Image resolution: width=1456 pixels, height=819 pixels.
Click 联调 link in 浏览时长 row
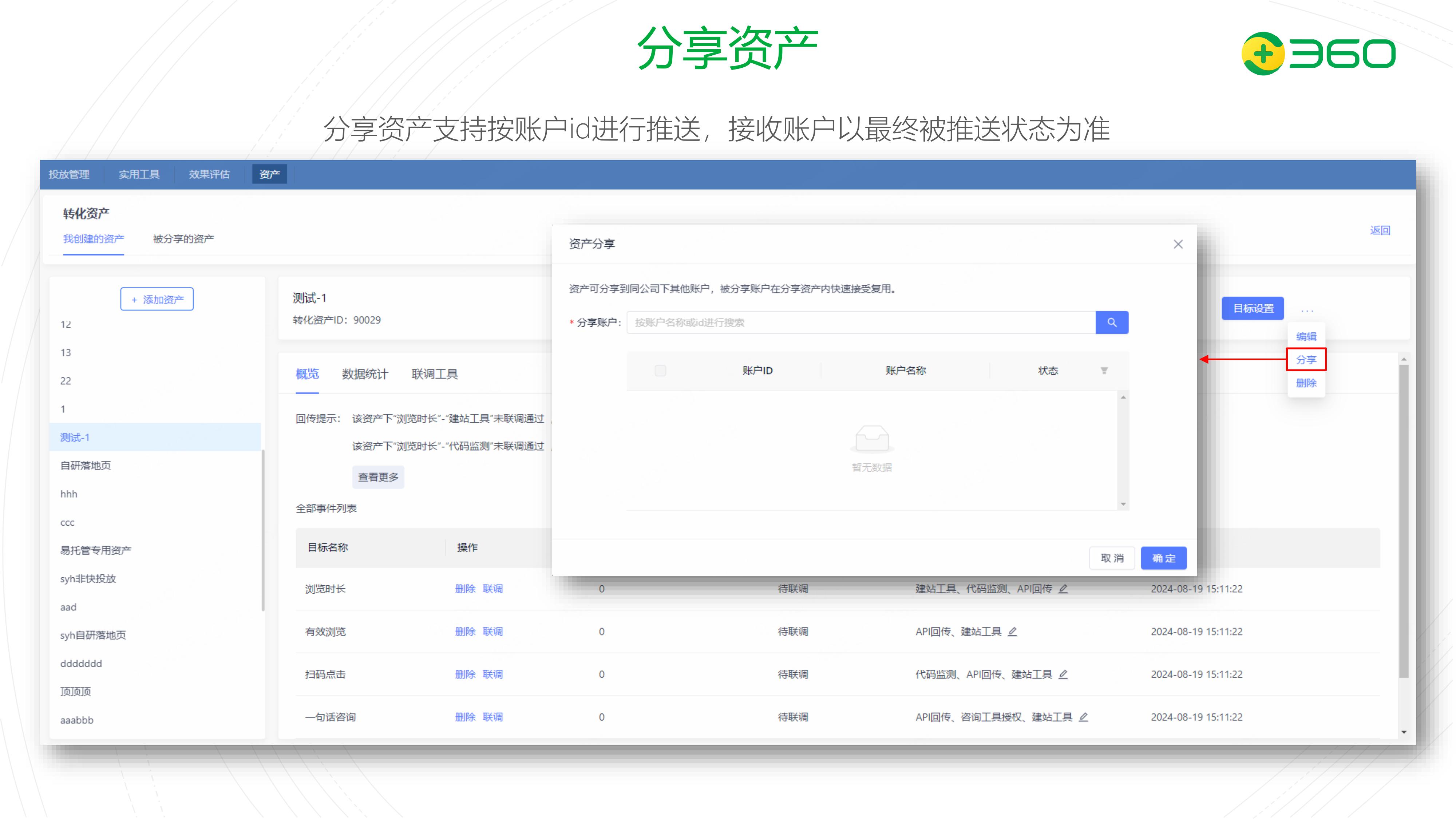tap(492, 589)
